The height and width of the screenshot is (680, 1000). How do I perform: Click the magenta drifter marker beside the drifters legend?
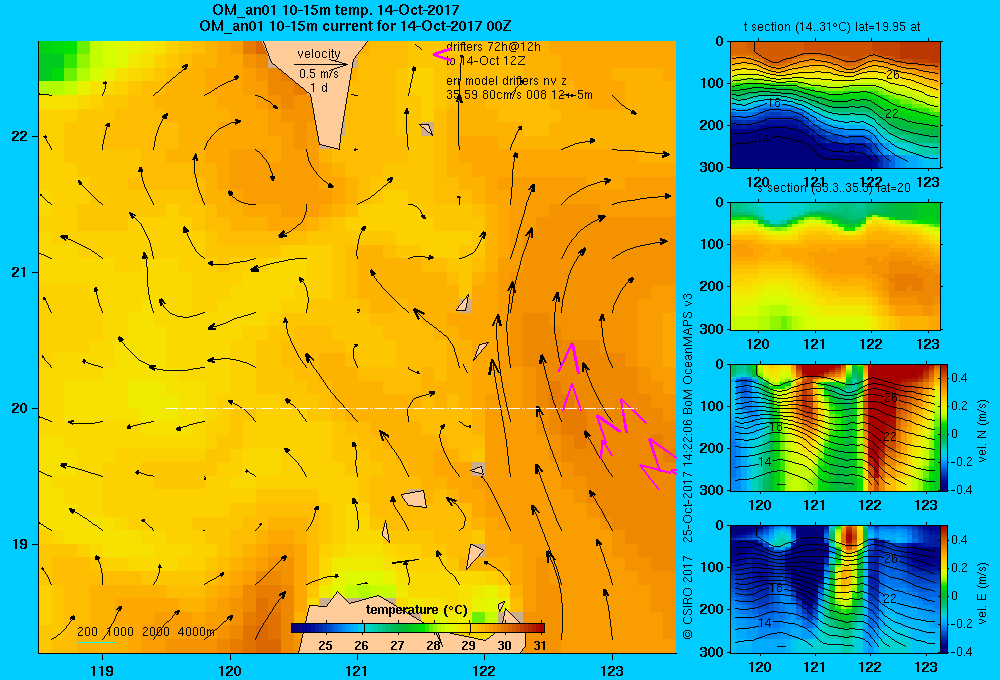pyautogui.click(x=442, y=55)
